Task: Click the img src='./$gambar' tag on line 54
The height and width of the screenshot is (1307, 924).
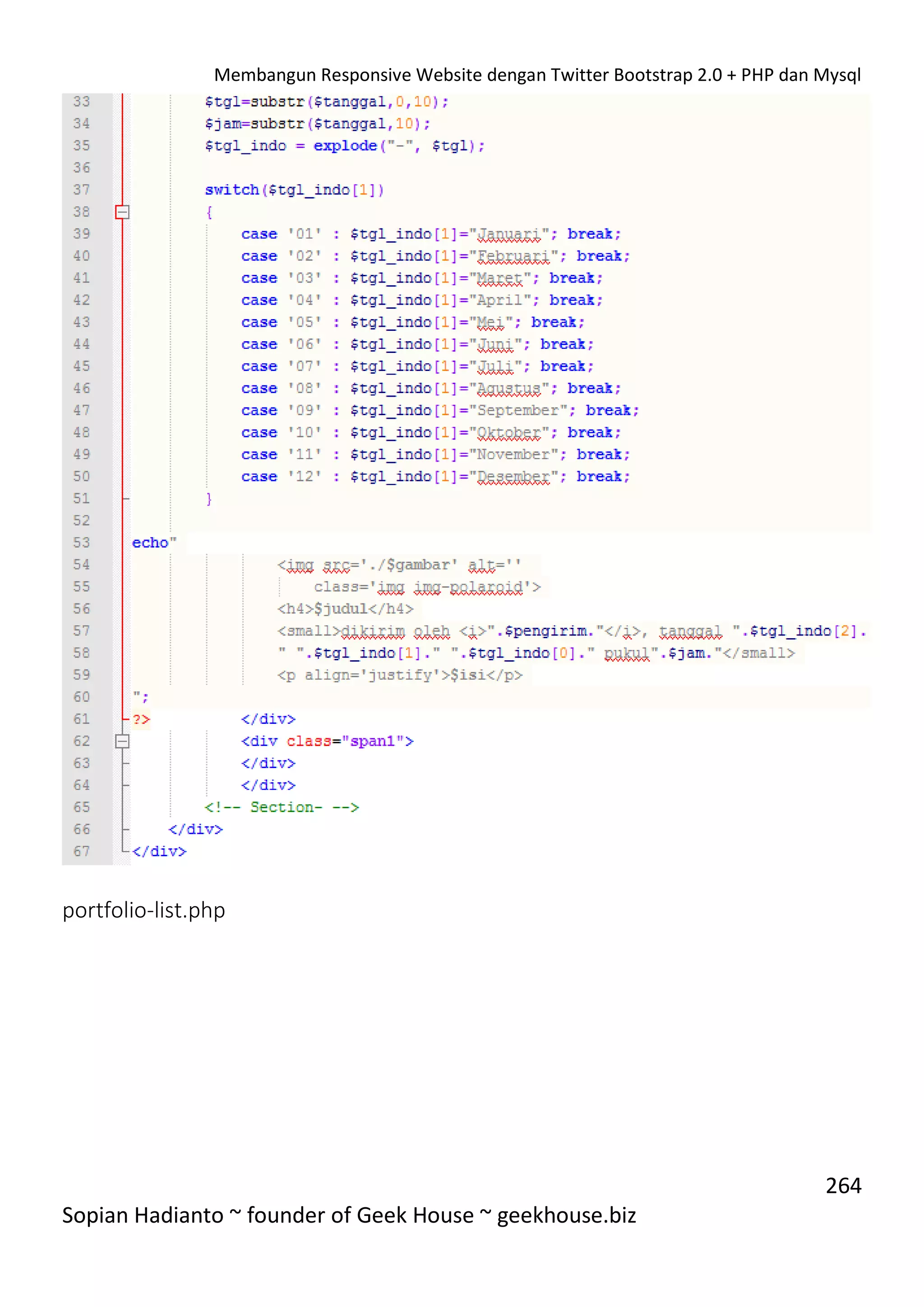Action: tap(399, 565)
